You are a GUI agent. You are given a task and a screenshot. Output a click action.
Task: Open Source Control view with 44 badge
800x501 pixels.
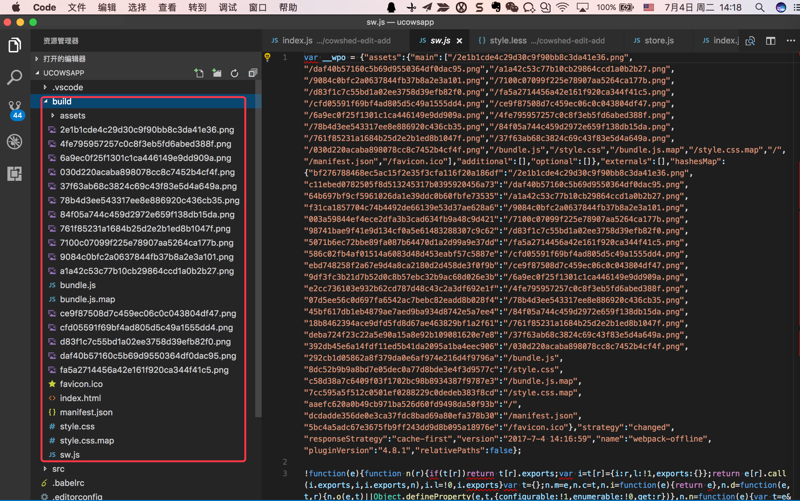click(15, 110)
